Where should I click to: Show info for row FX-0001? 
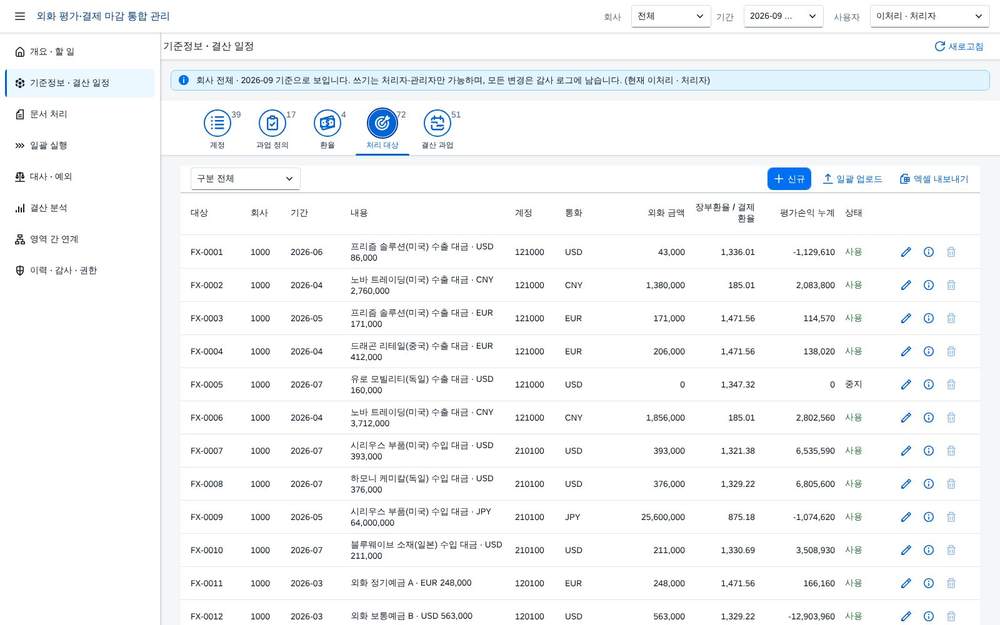(x=929, y=252)
